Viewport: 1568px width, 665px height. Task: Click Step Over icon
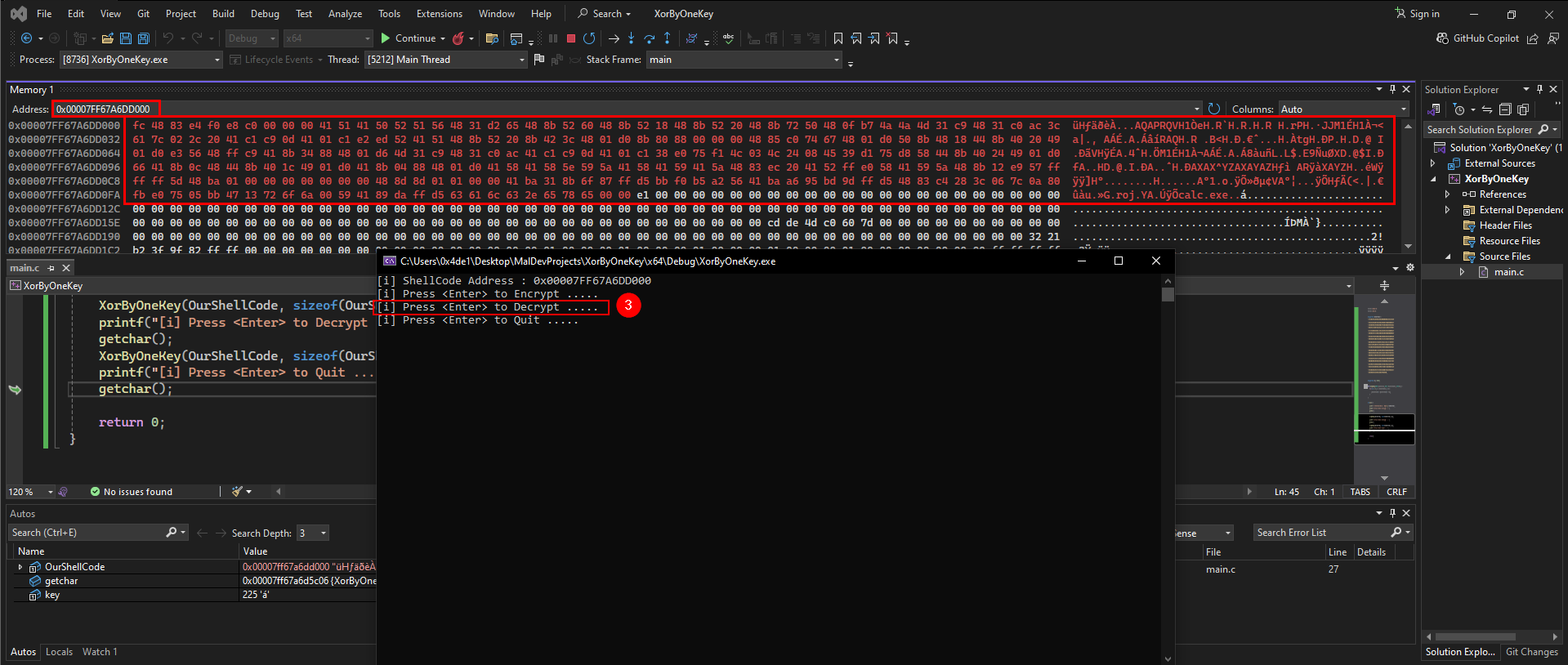point(650,38)
